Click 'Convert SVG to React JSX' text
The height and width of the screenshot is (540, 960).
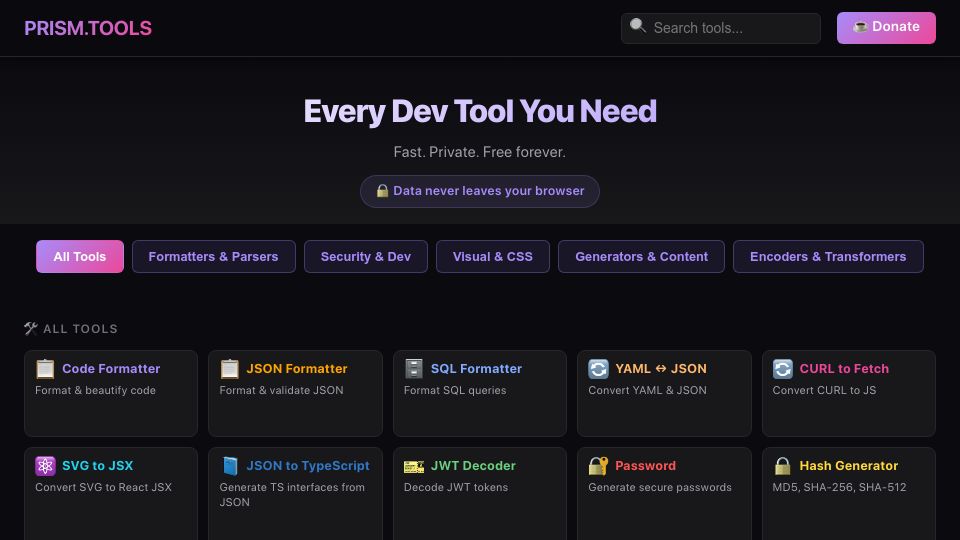103,487
